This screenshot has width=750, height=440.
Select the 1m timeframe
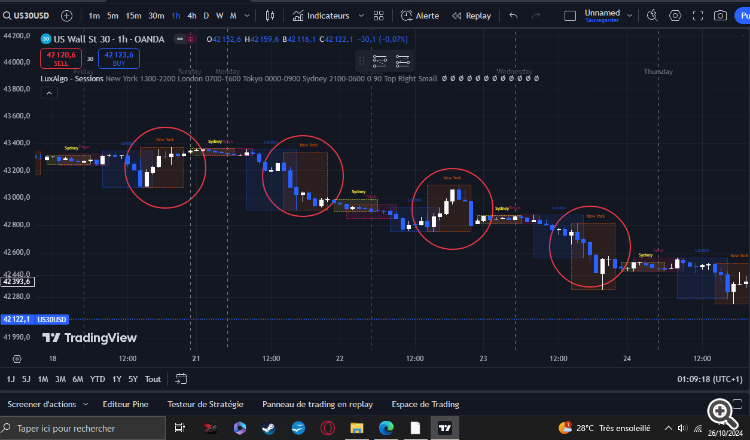click(94, 16)
